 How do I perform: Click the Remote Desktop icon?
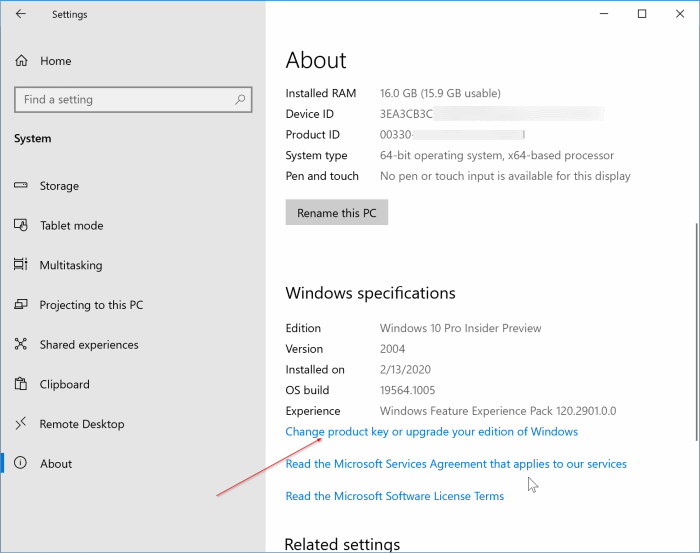coord(21,423)
